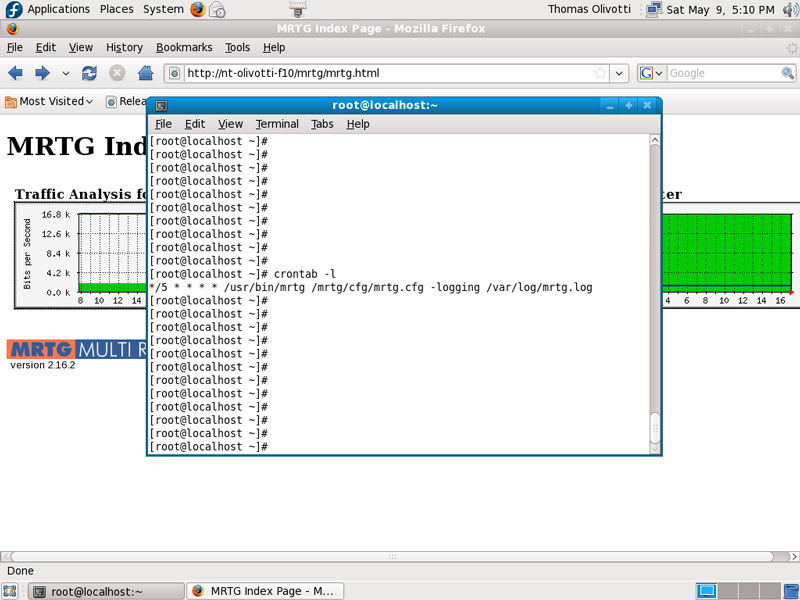This screenshot has width=800, height=600.
Task: Click the */5 cron entry line
Action: point(371,287)
